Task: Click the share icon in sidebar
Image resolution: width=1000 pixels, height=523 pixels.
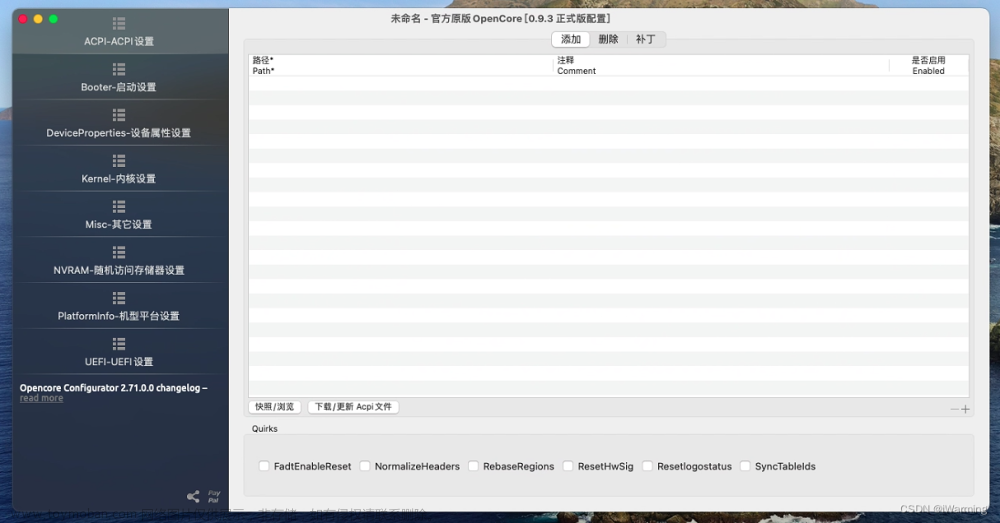Action: (x=193, y=496)
